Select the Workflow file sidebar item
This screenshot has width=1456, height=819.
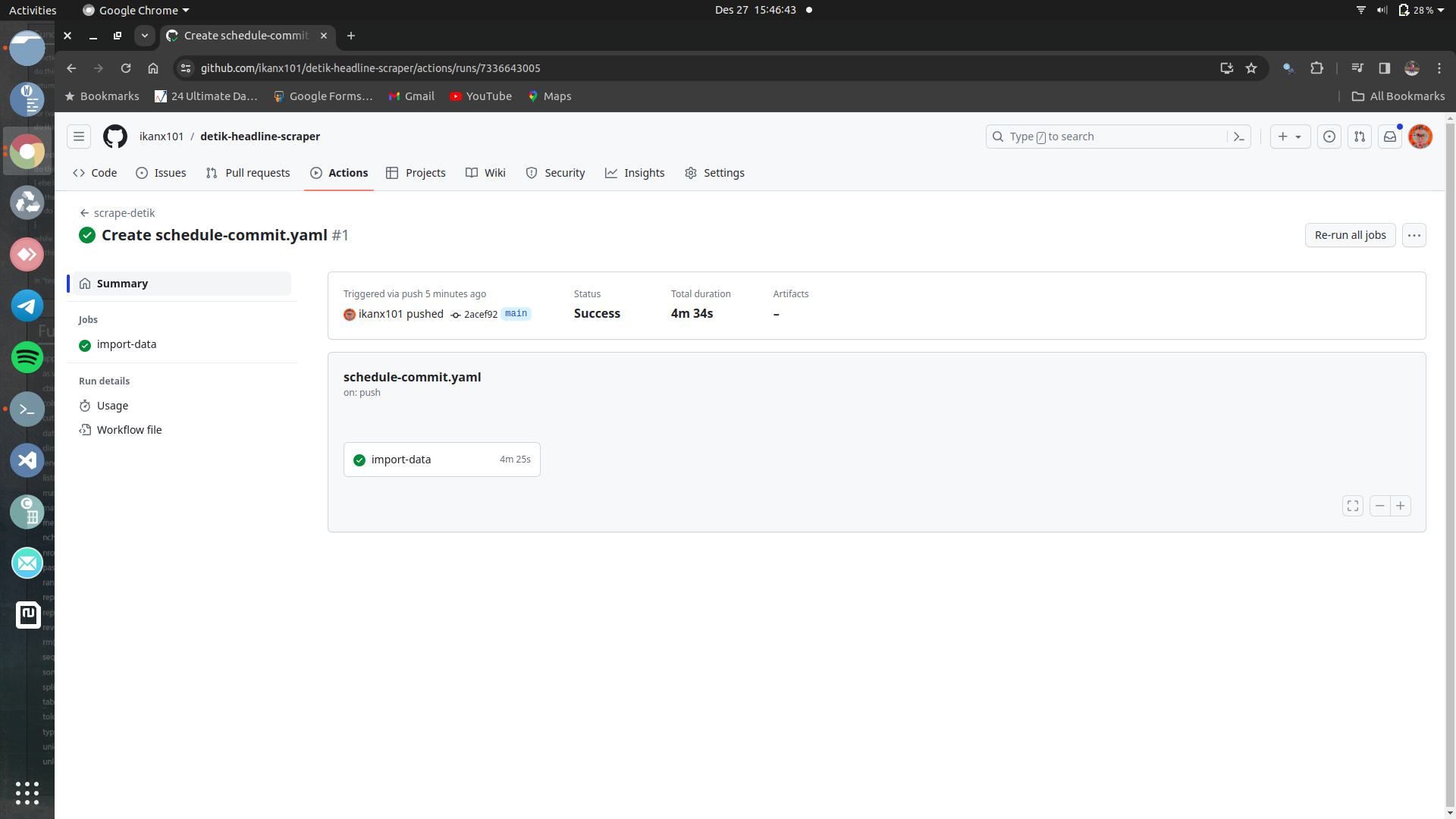(129, 430)
